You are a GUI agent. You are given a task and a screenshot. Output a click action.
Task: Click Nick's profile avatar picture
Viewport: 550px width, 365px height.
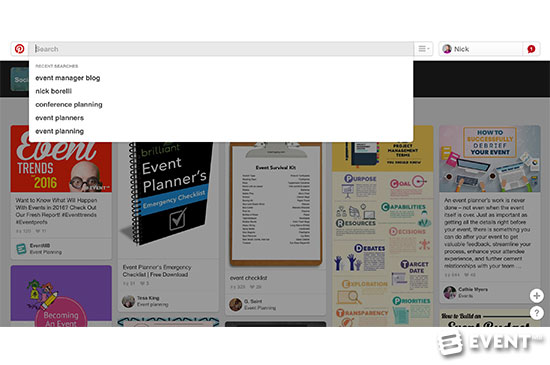click(x=447, y=49)
